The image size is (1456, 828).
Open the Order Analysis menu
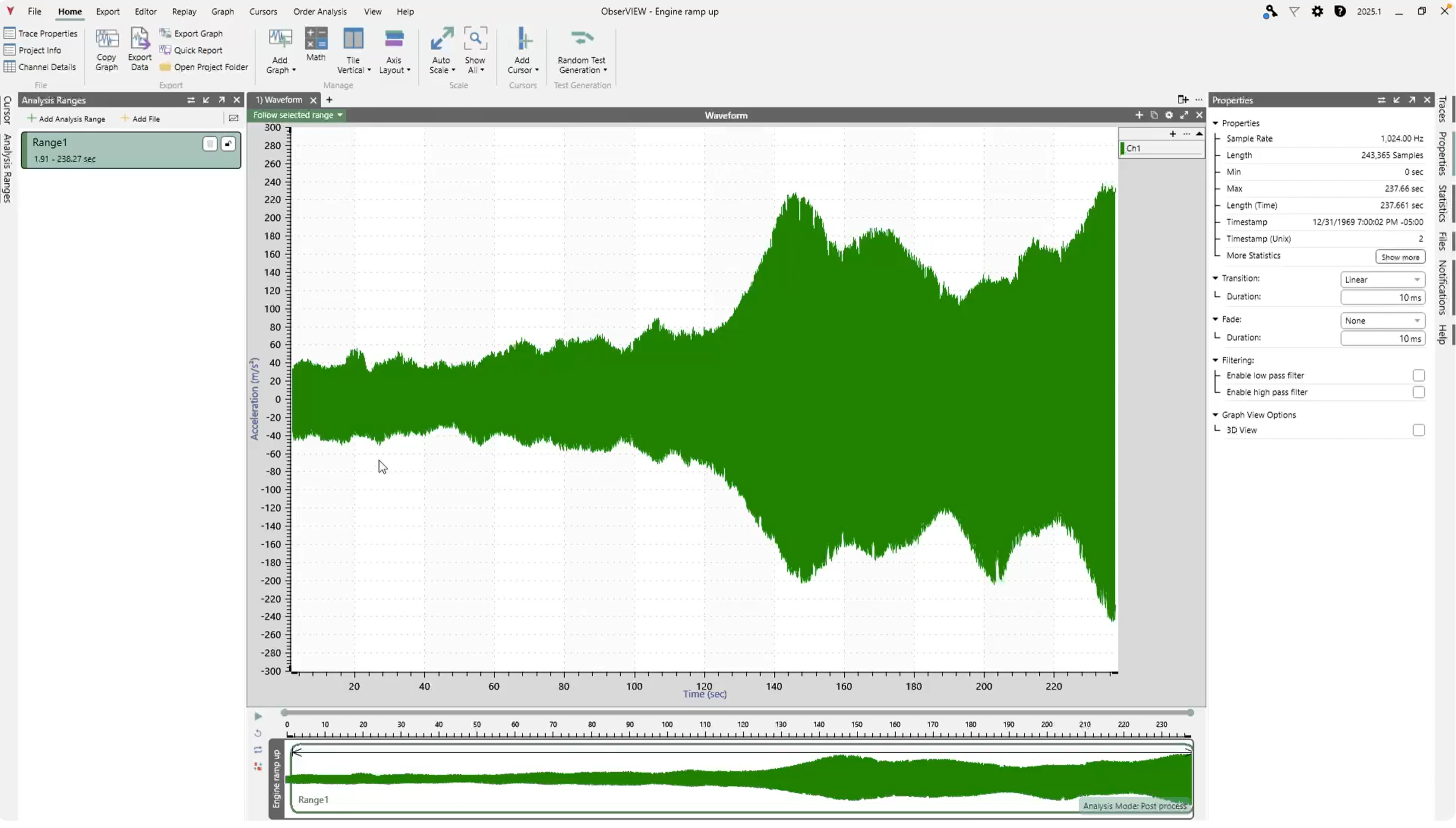(x=320, y=12)
